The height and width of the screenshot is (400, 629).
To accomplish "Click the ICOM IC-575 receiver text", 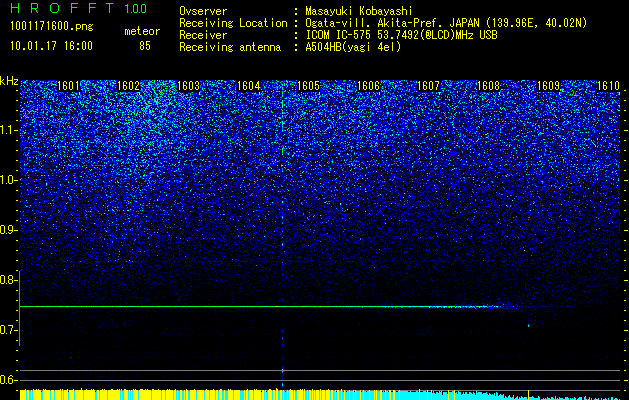I will 401,35.
